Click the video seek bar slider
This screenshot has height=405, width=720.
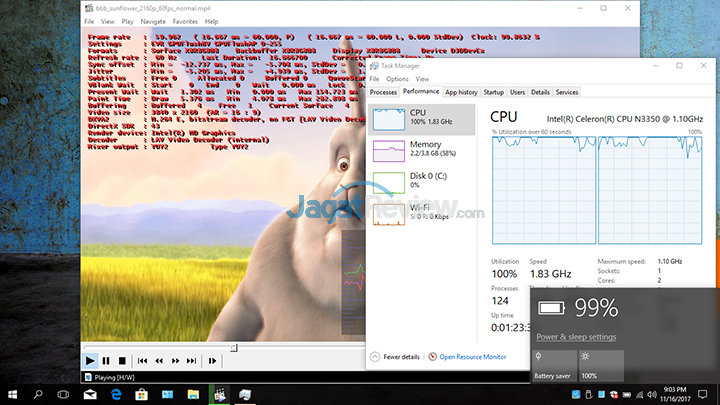click(234, 347)
